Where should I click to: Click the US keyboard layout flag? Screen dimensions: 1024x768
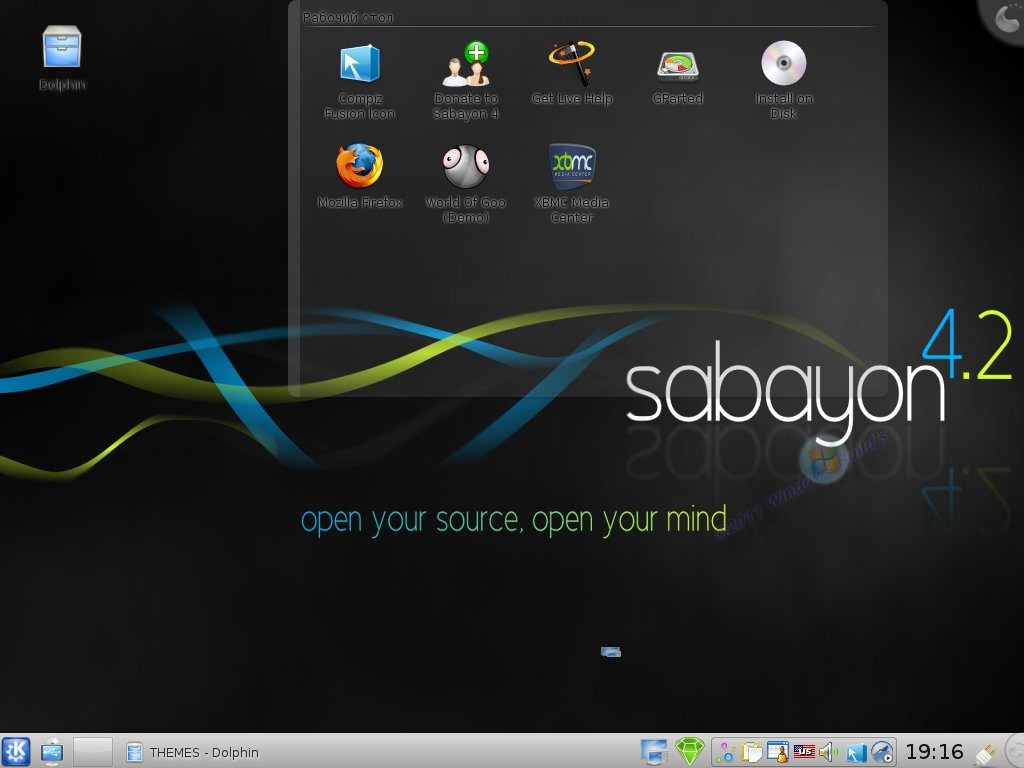[804, 752]
